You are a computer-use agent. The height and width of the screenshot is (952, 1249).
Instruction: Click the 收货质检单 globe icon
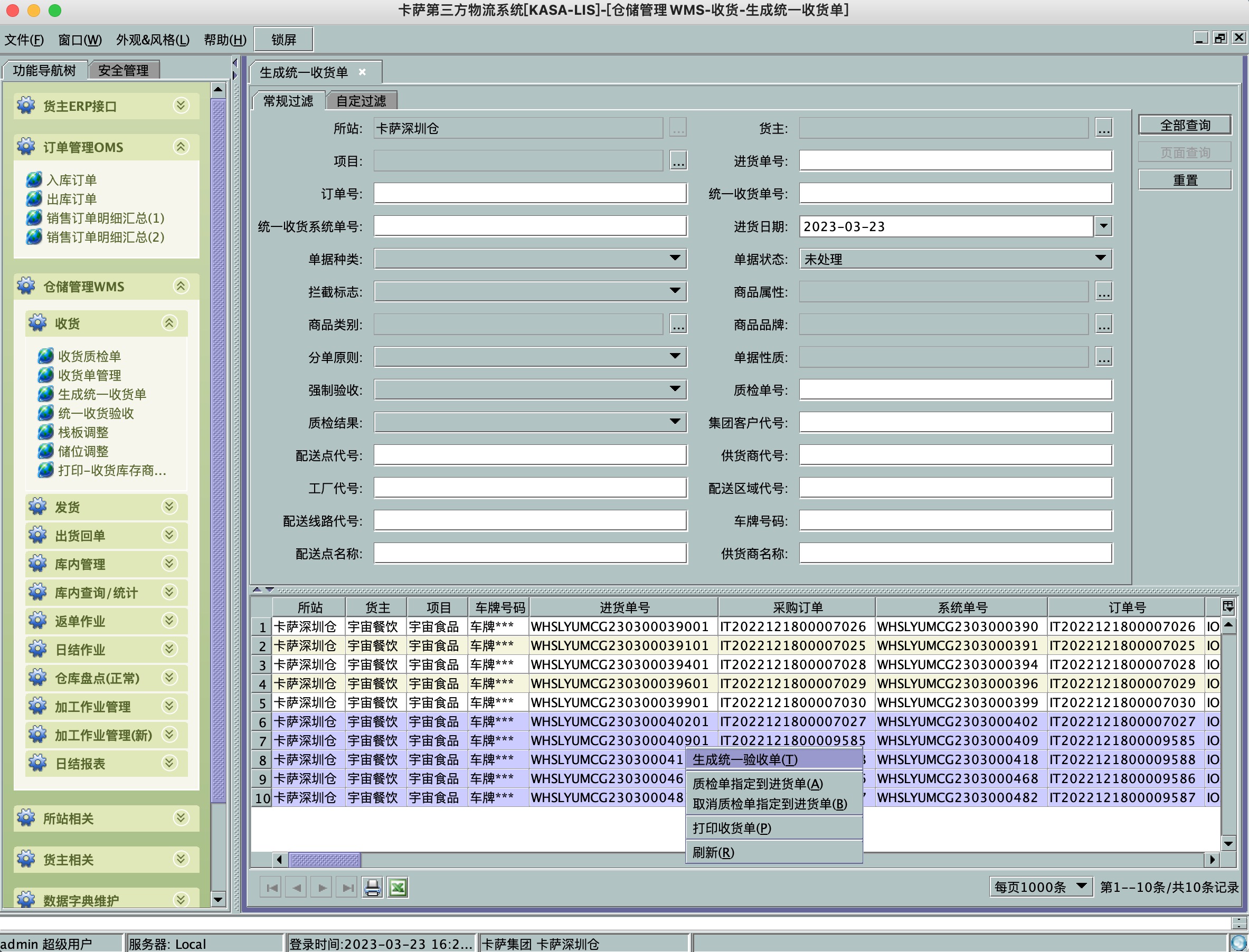point(46,356)
